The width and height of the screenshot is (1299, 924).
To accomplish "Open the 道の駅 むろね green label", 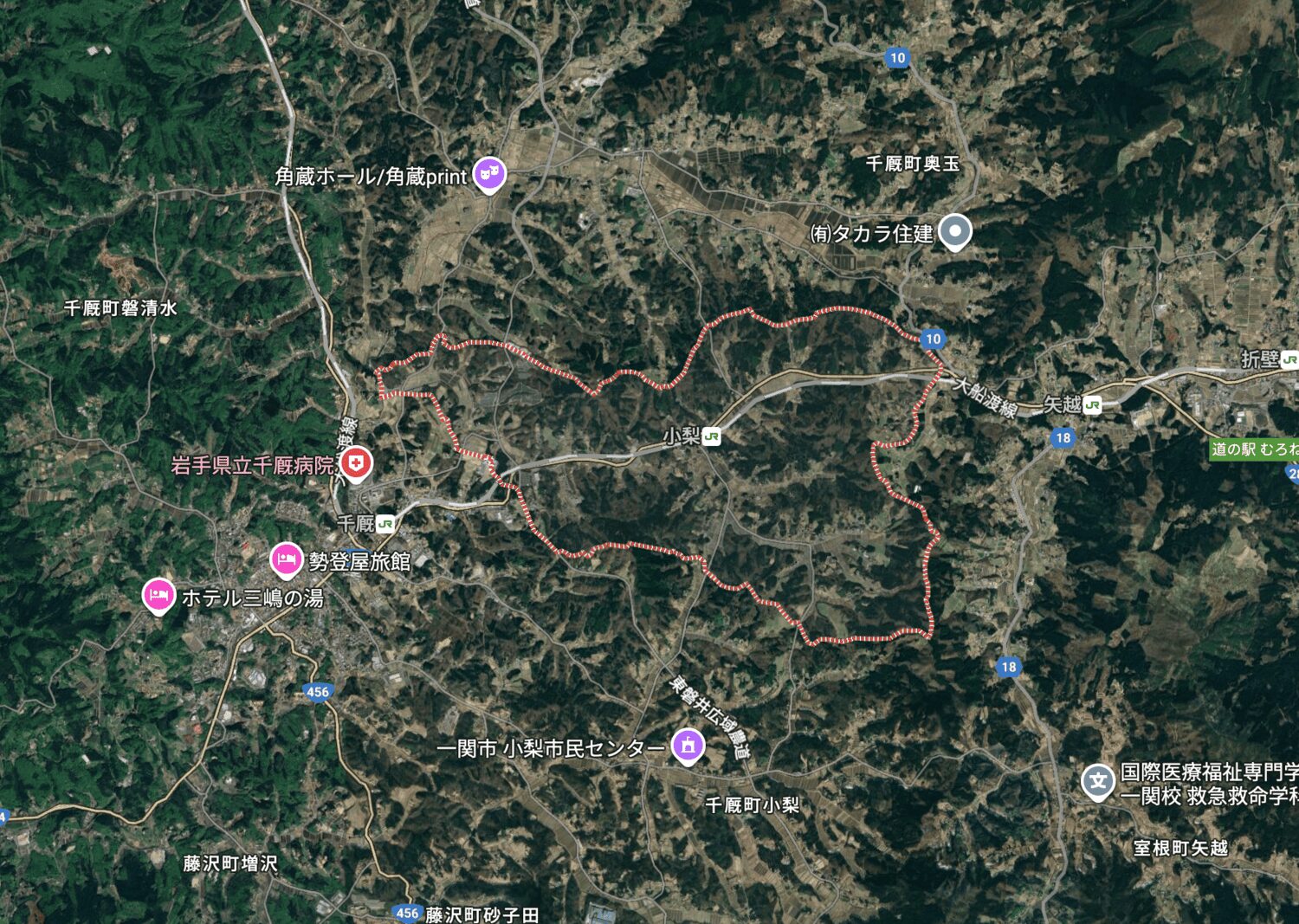I will coord(1254,449).
